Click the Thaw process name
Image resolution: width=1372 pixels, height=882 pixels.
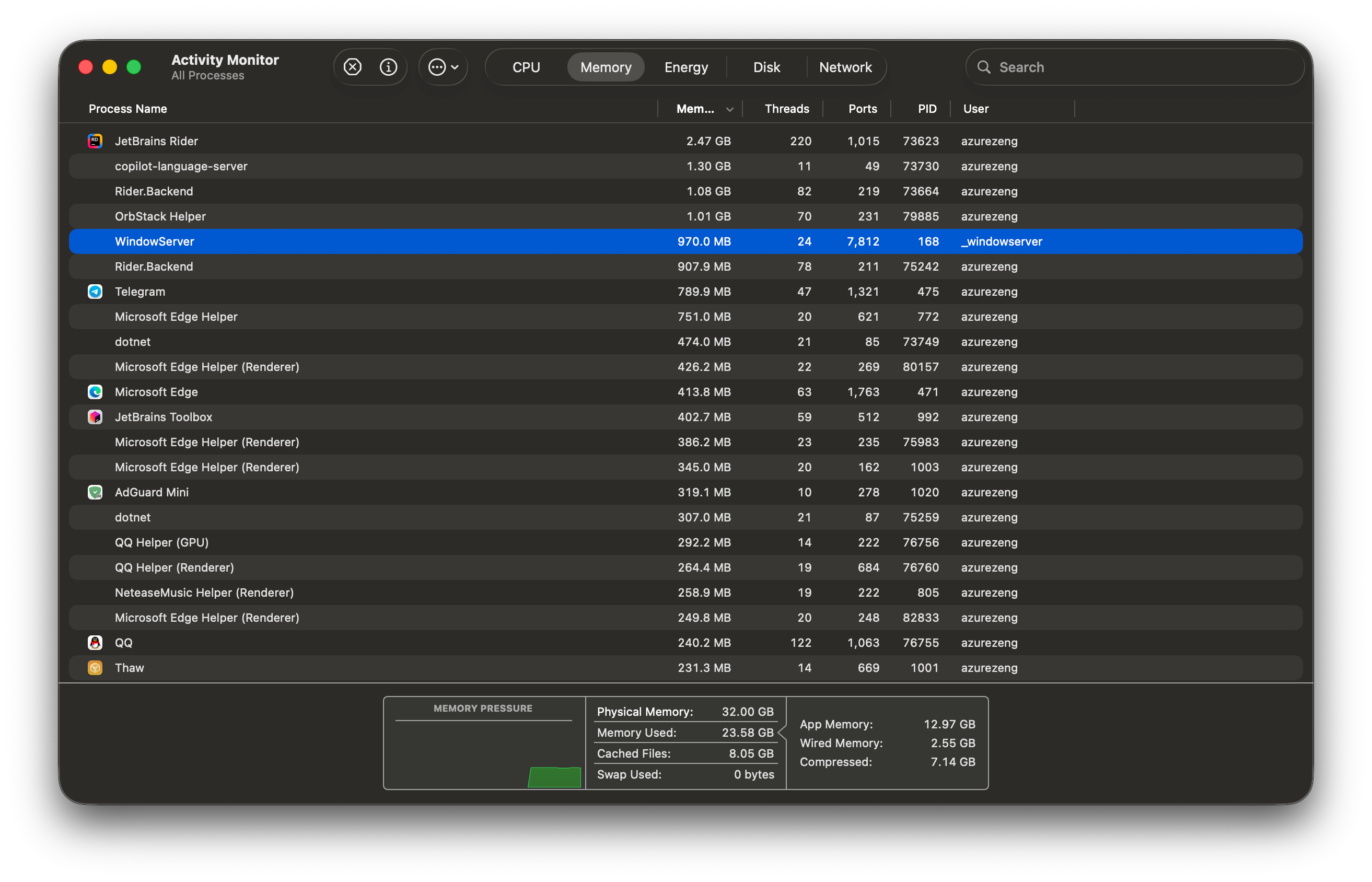(130, 668)
